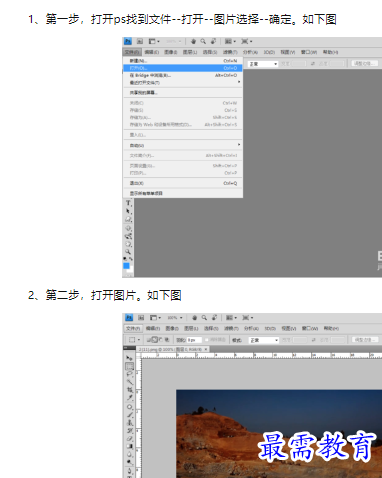382x478 pixels.
Task: Click 调整边缘 button in step 1 options bar
Action: 365,63
